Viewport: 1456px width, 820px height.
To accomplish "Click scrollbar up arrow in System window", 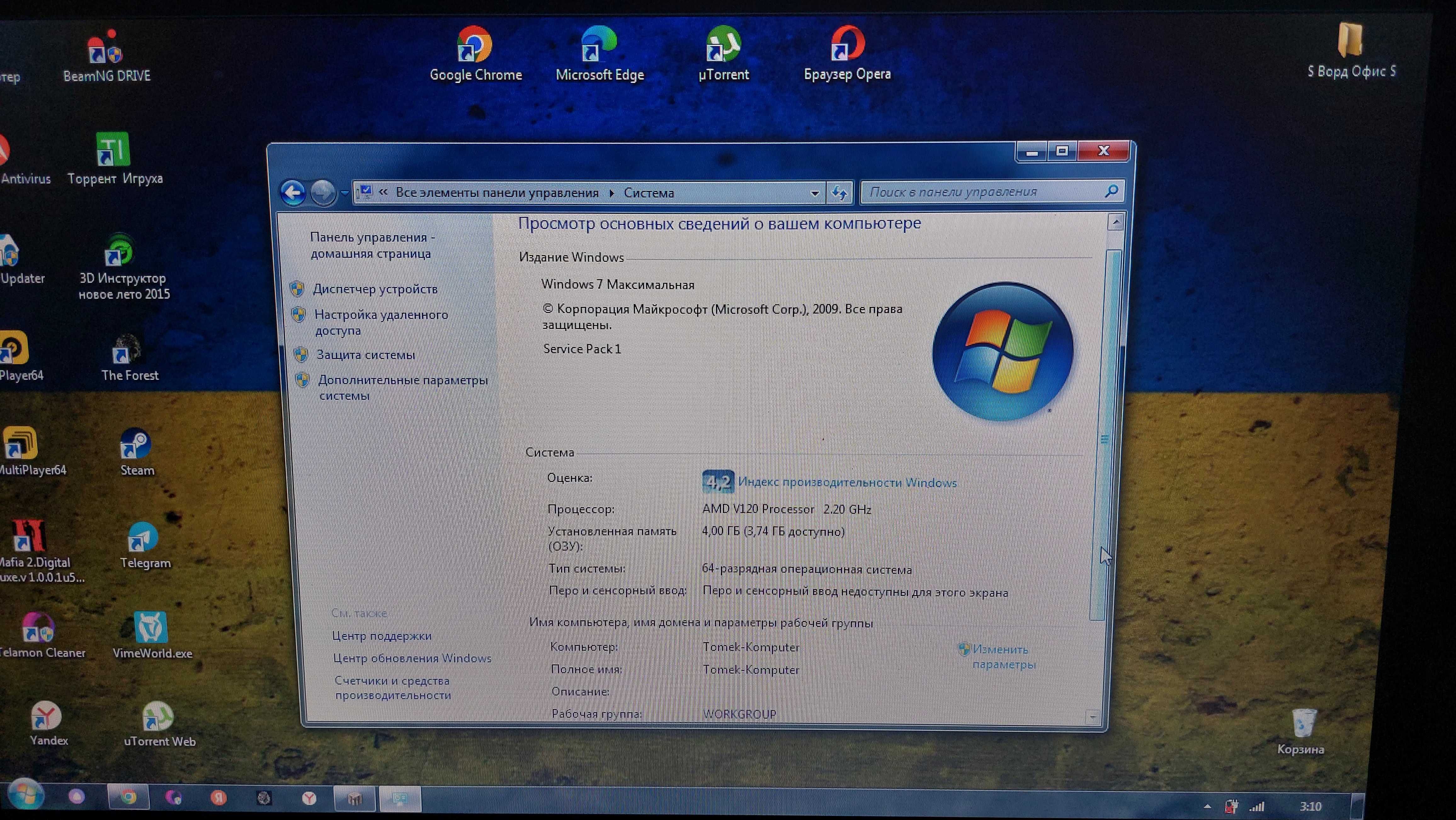I will (x=1115, y=223).
